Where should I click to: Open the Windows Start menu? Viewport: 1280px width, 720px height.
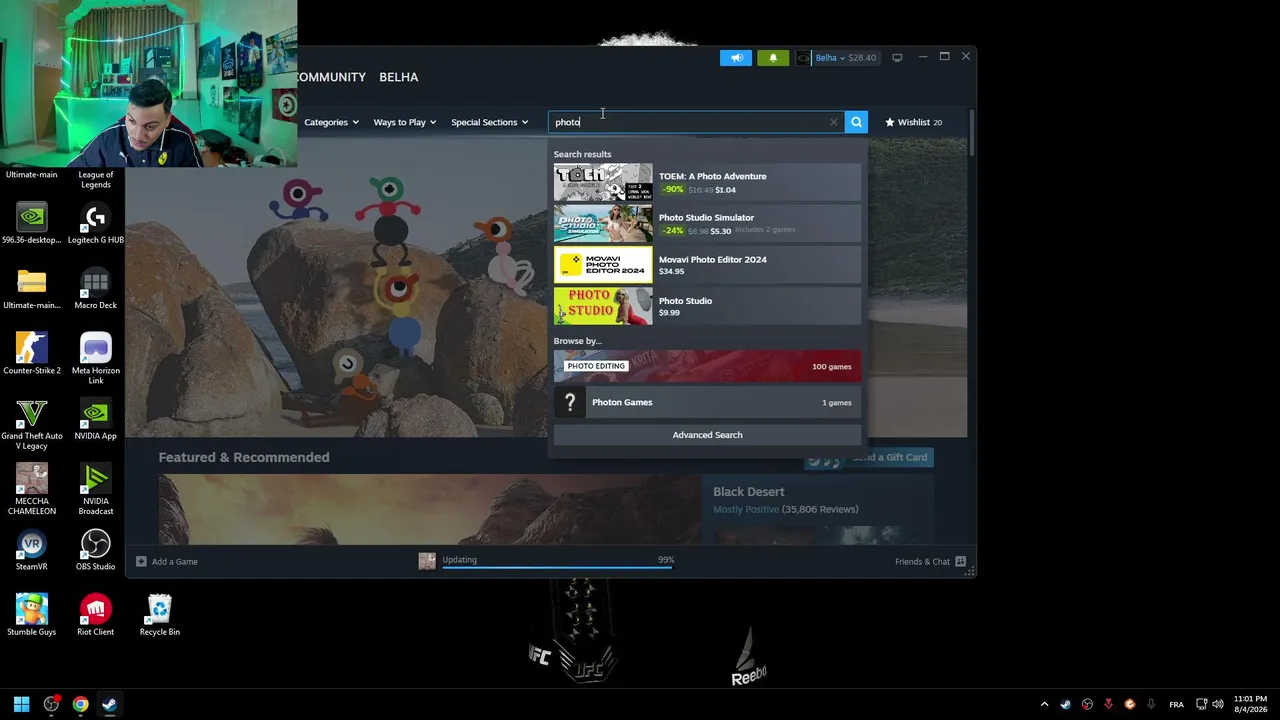(21, 704)
